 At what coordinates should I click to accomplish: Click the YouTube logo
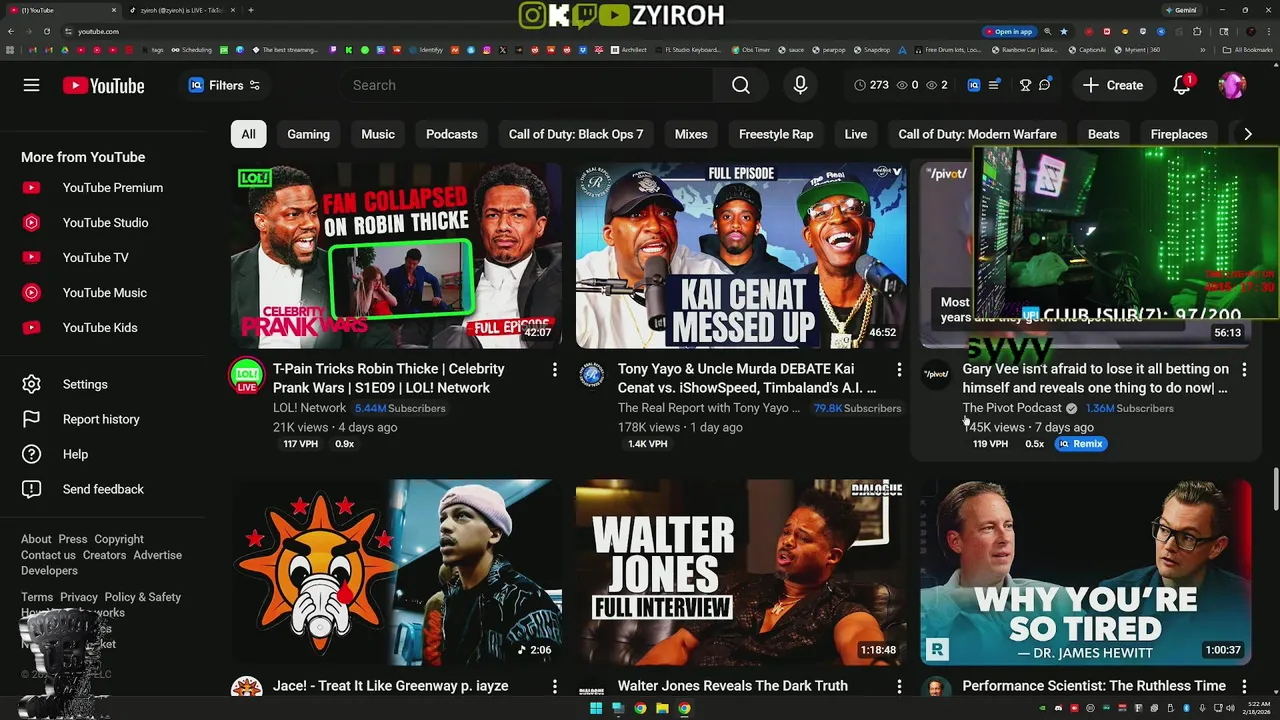103,86
